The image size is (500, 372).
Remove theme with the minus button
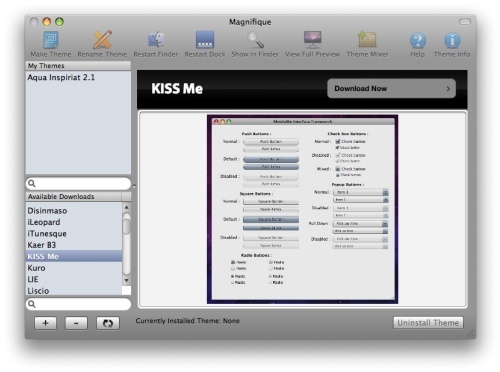(x=76, y=323)
